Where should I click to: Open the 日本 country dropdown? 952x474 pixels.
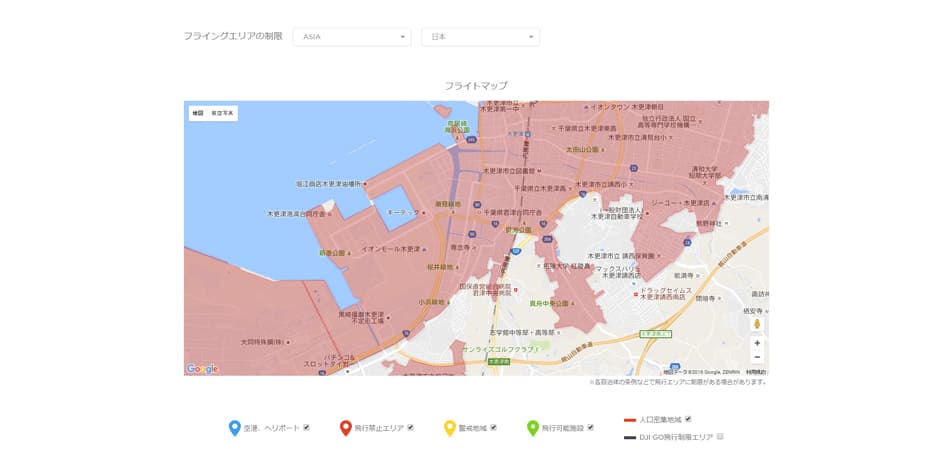[x=480, y=37]
